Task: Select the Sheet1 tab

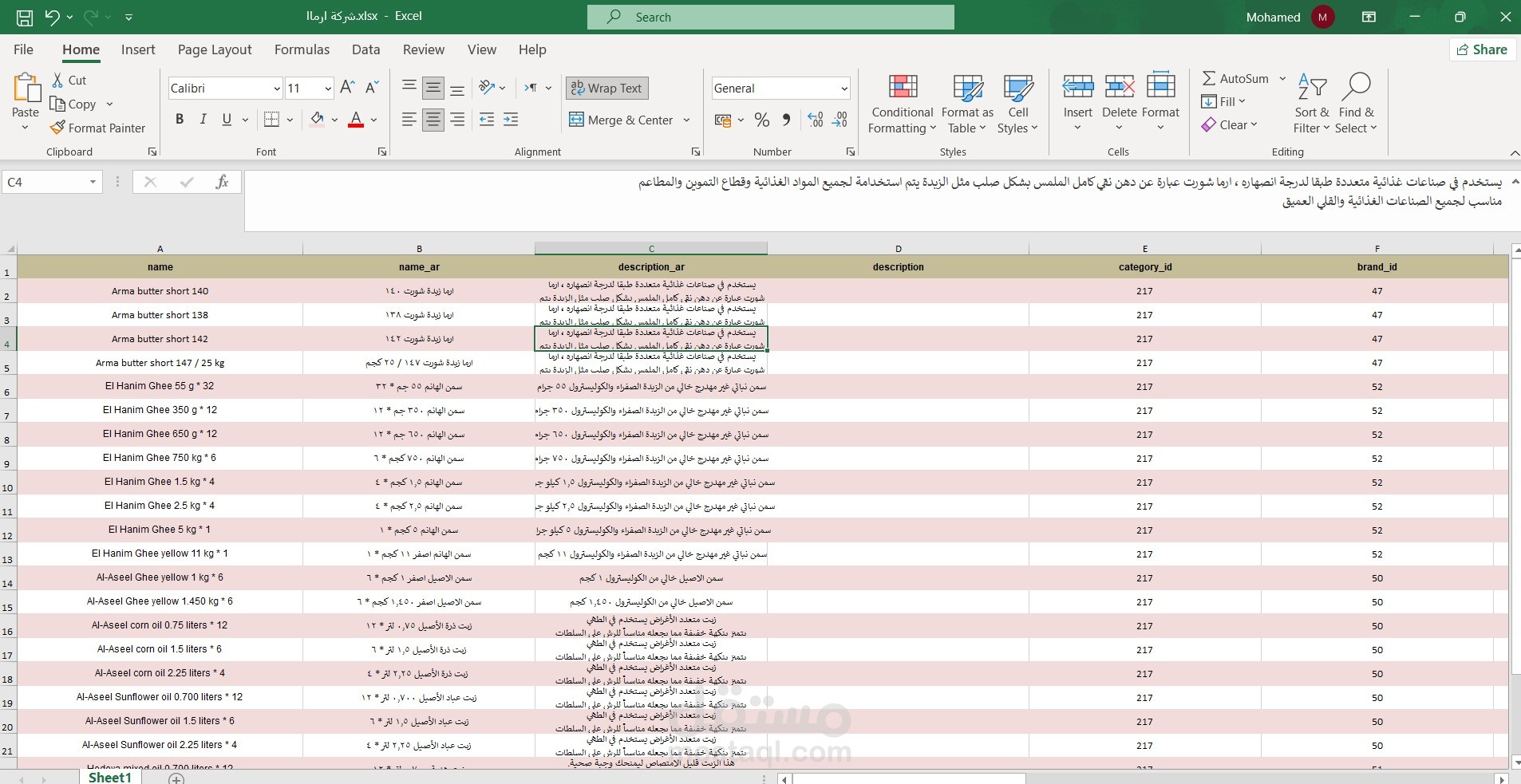Action: 109,778
